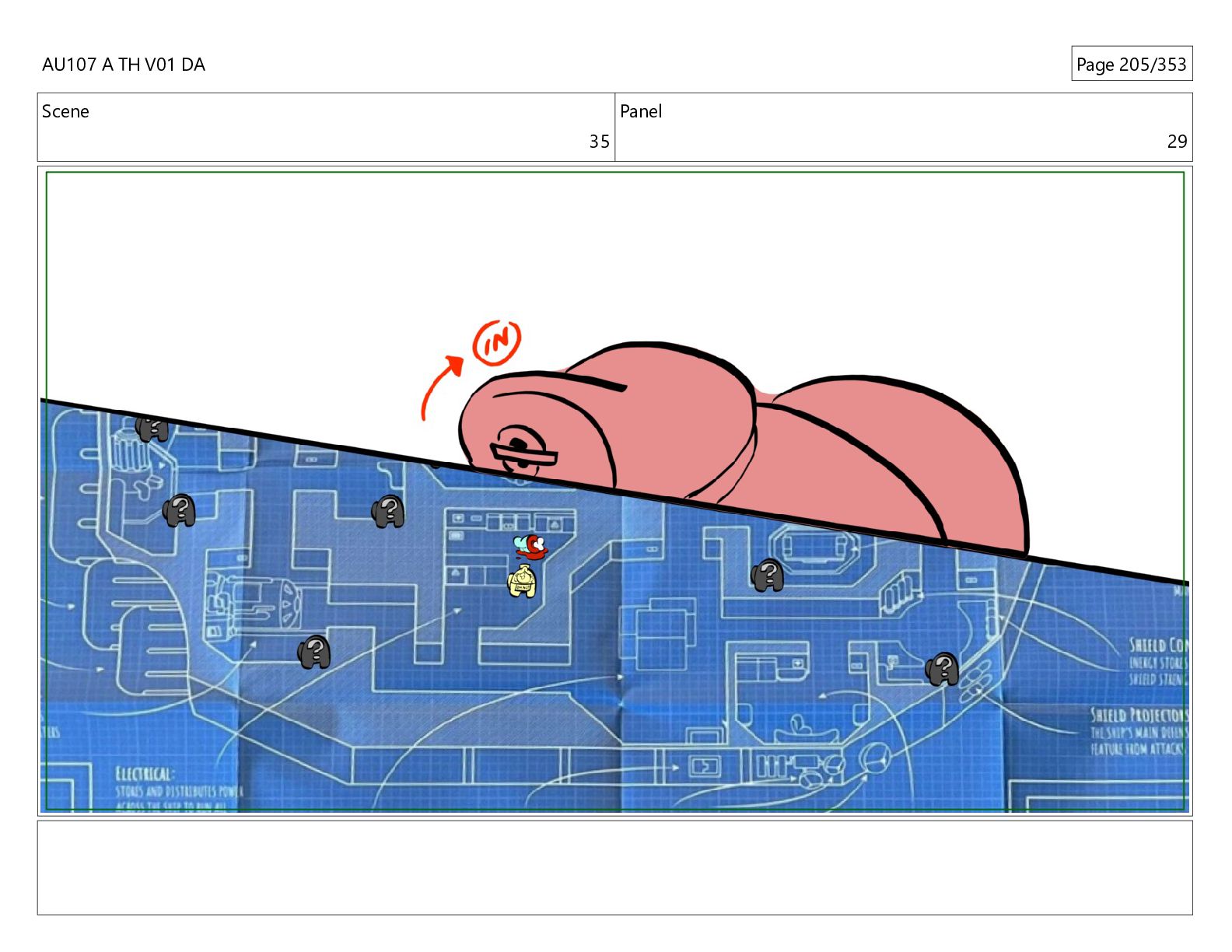This screenshot has height=952, width=1232.
Task: Select the question-mark crewmate nearest the Shield labels
Action: [942, 669]
